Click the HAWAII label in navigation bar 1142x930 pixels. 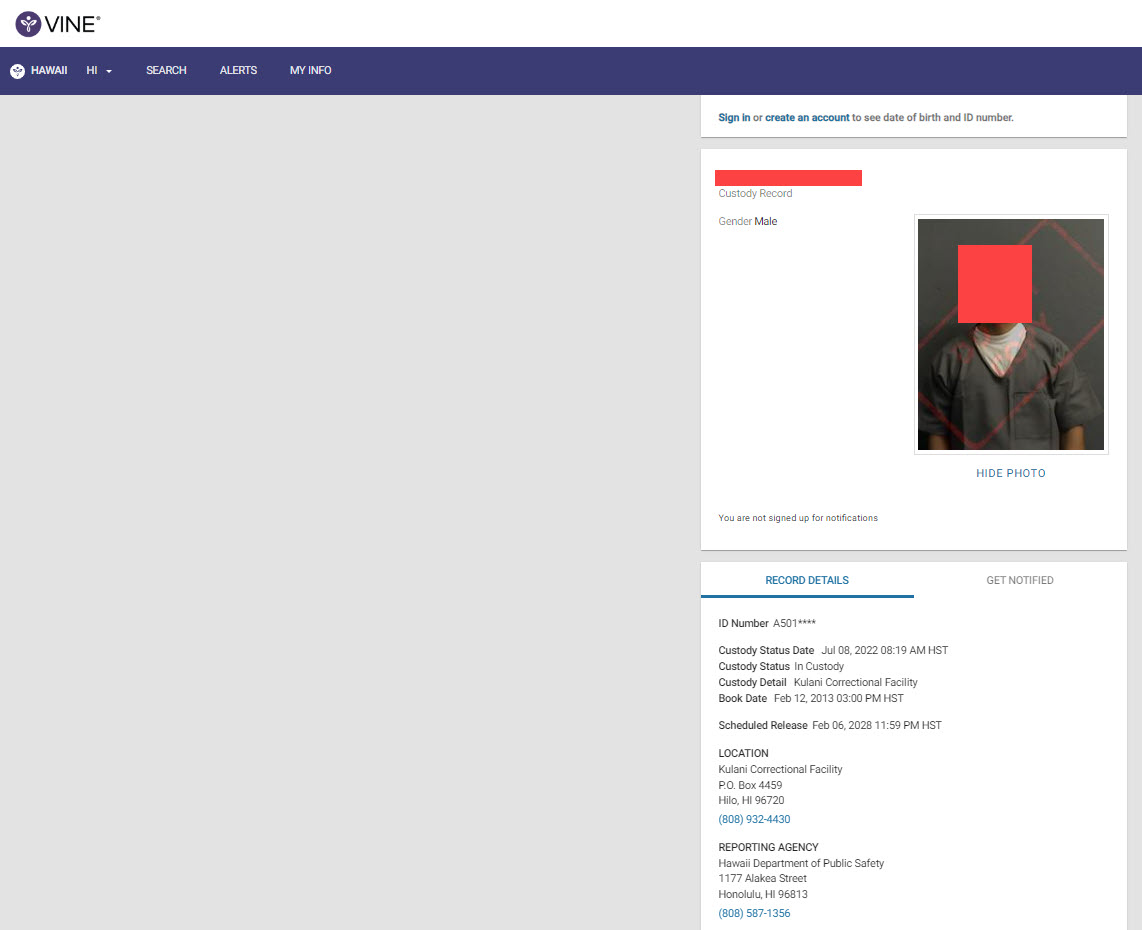click(x=49, y=71)
